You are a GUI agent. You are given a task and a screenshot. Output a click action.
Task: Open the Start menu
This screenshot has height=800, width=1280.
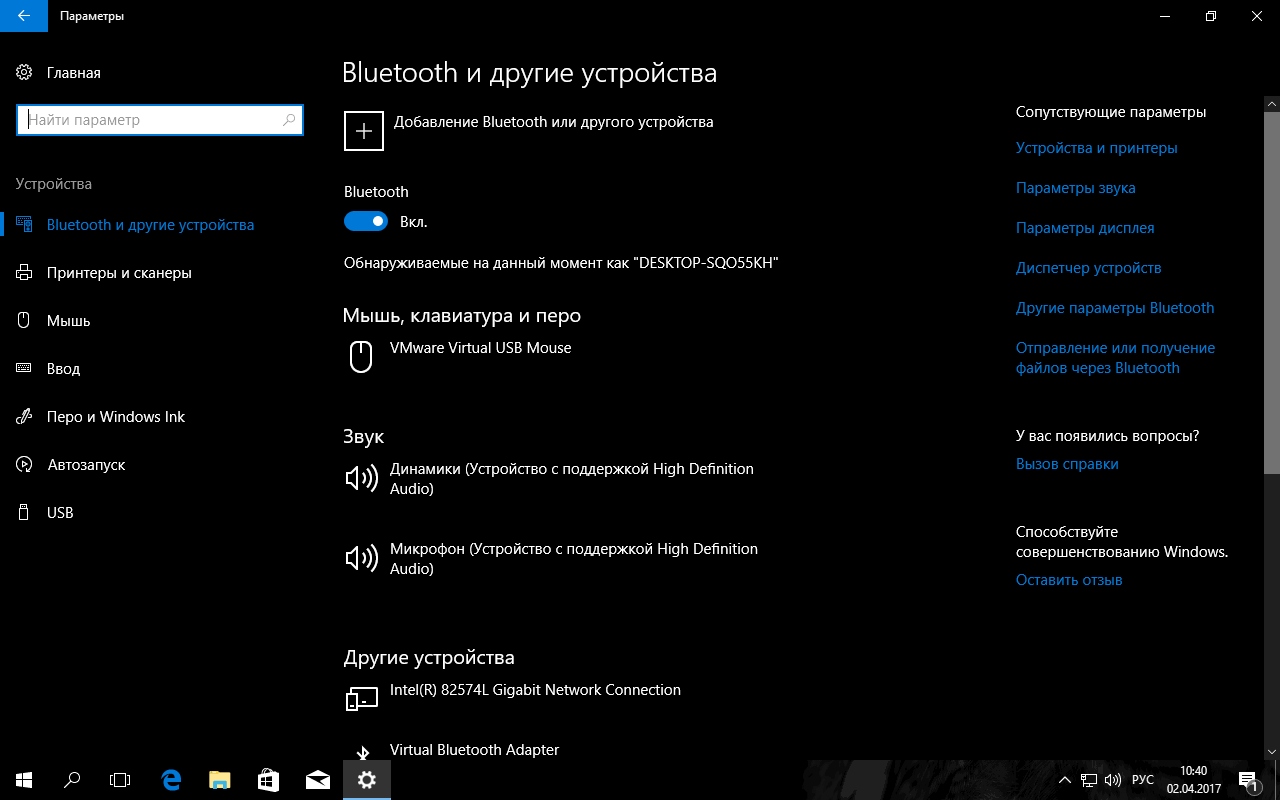22,780
